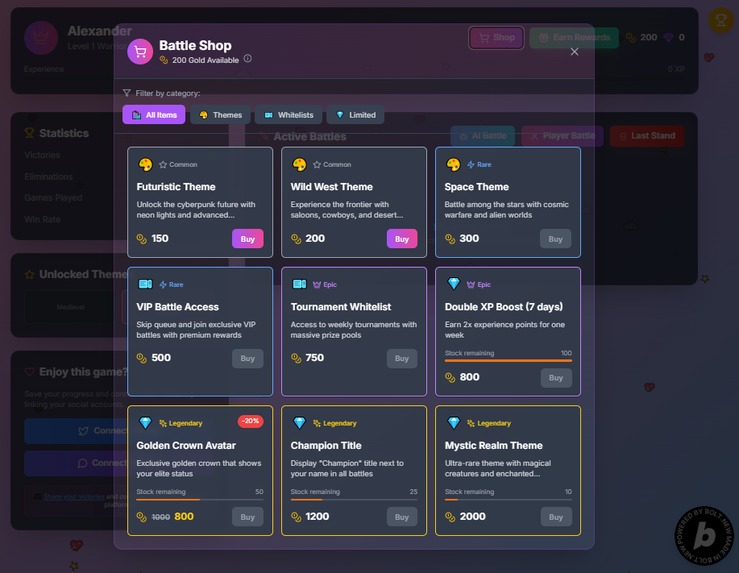Click the 200 Gold Available text
Viewport: 739px width, 573px height.
click(205, 60)
